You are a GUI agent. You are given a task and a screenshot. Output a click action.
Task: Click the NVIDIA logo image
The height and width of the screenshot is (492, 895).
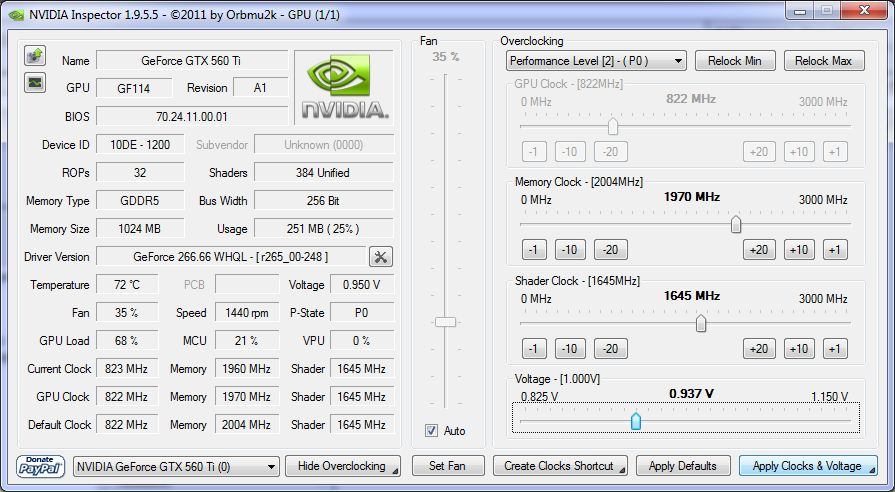tap(344, 87)
